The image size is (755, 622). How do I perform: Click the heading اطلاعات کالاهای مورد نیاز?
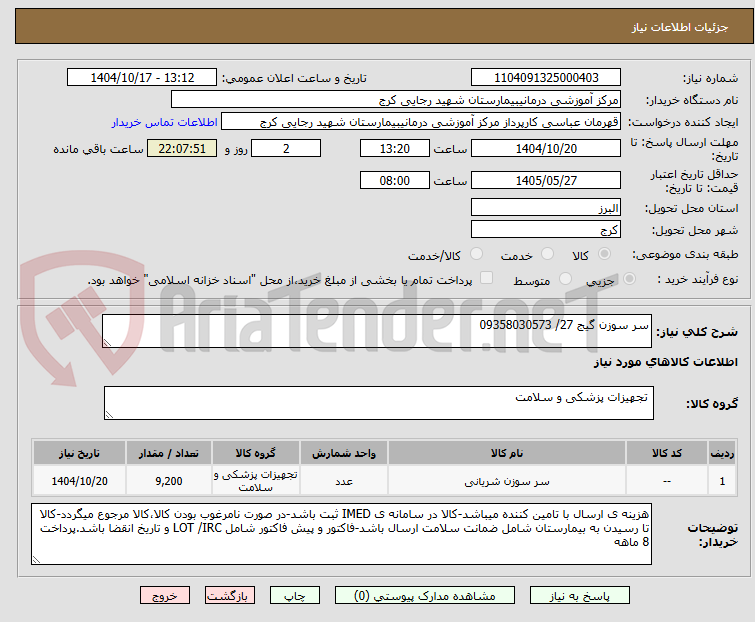[665, 362]
